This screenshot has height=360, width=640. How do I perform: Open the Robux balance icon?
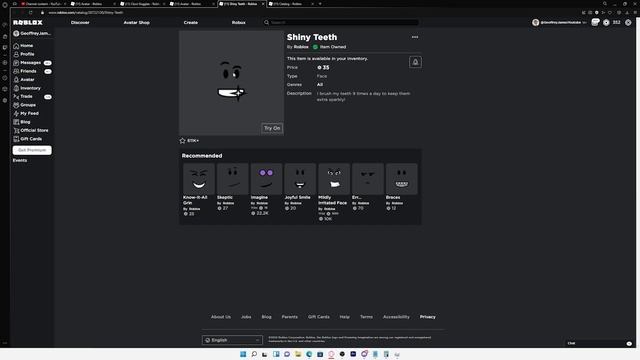606,22
